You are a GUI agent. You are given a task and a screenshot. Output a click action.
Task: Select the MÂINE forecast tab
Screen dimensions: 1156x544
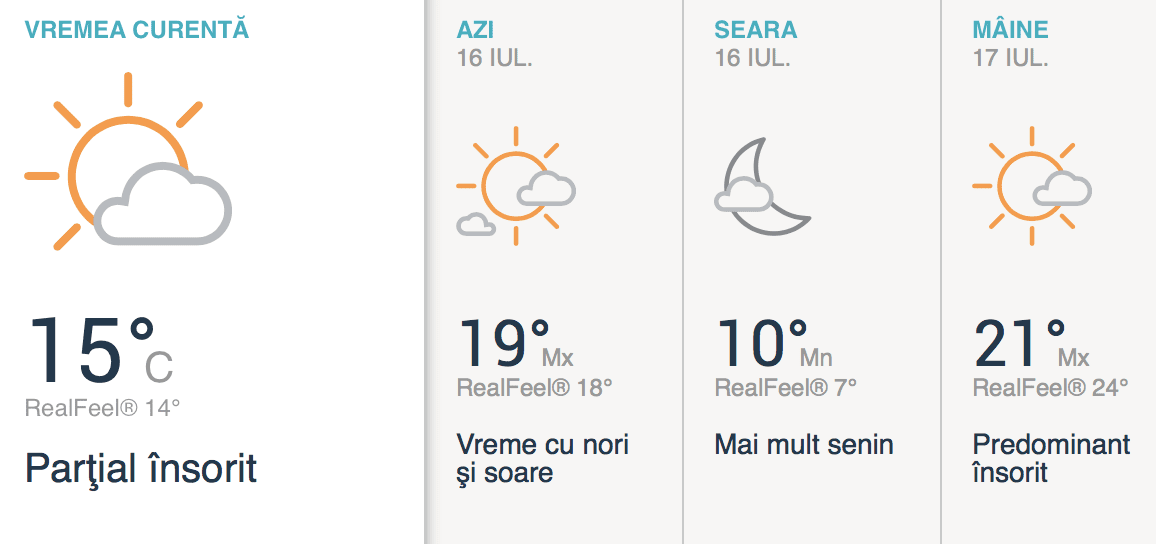(x=1011, y=30)
